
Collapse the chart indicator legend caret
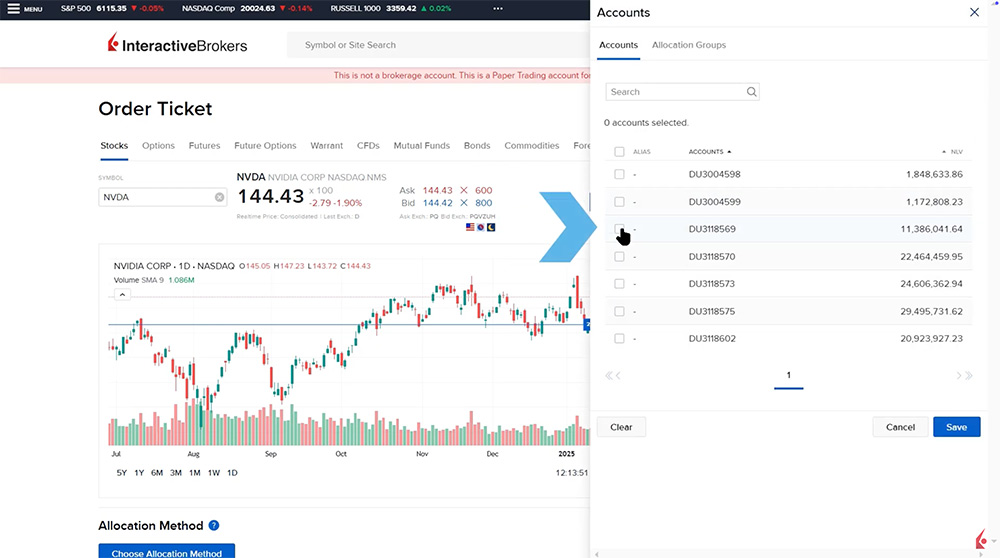[122, 295]
